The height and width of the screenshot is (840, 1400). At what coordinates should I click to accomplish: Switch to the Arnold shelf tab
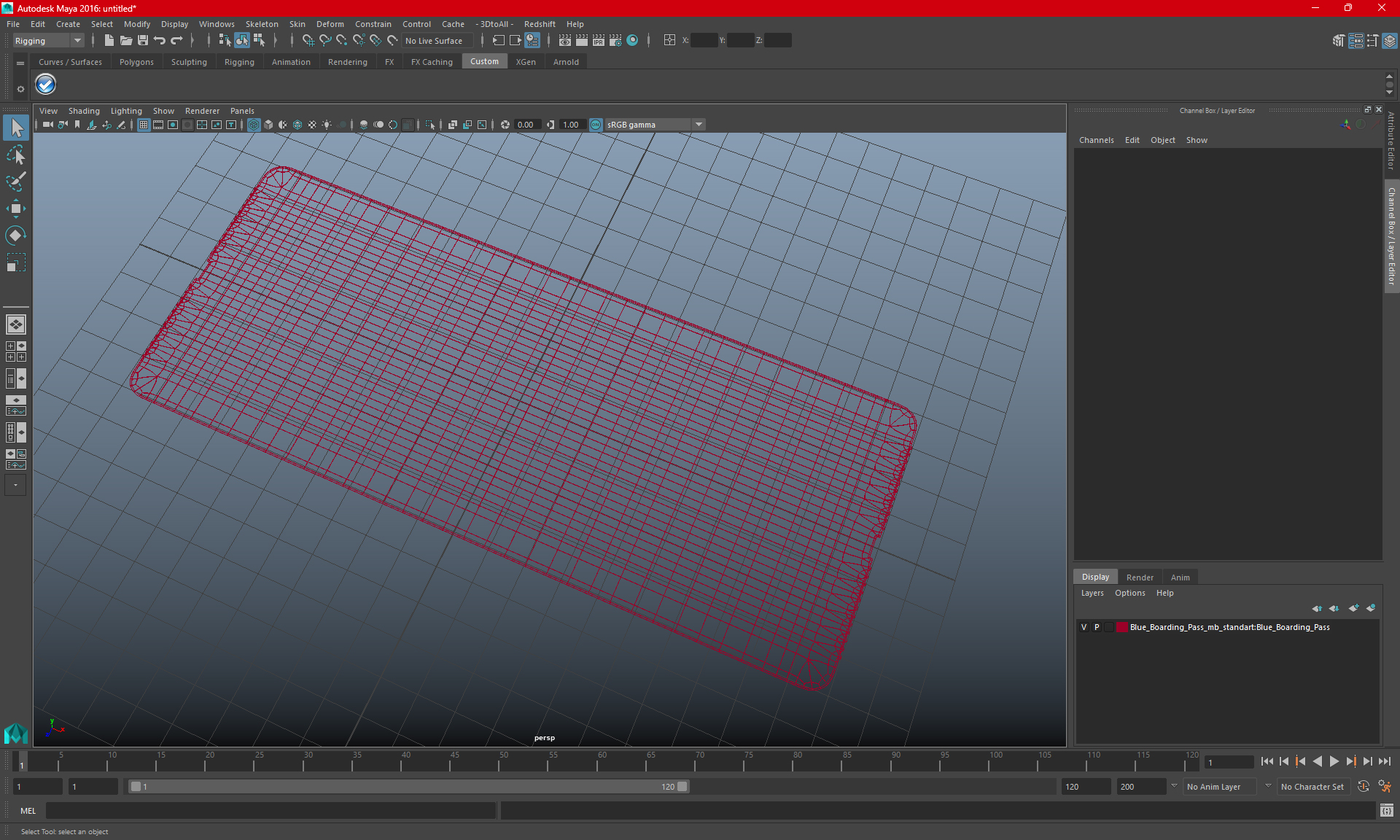[x=566, y=62]
